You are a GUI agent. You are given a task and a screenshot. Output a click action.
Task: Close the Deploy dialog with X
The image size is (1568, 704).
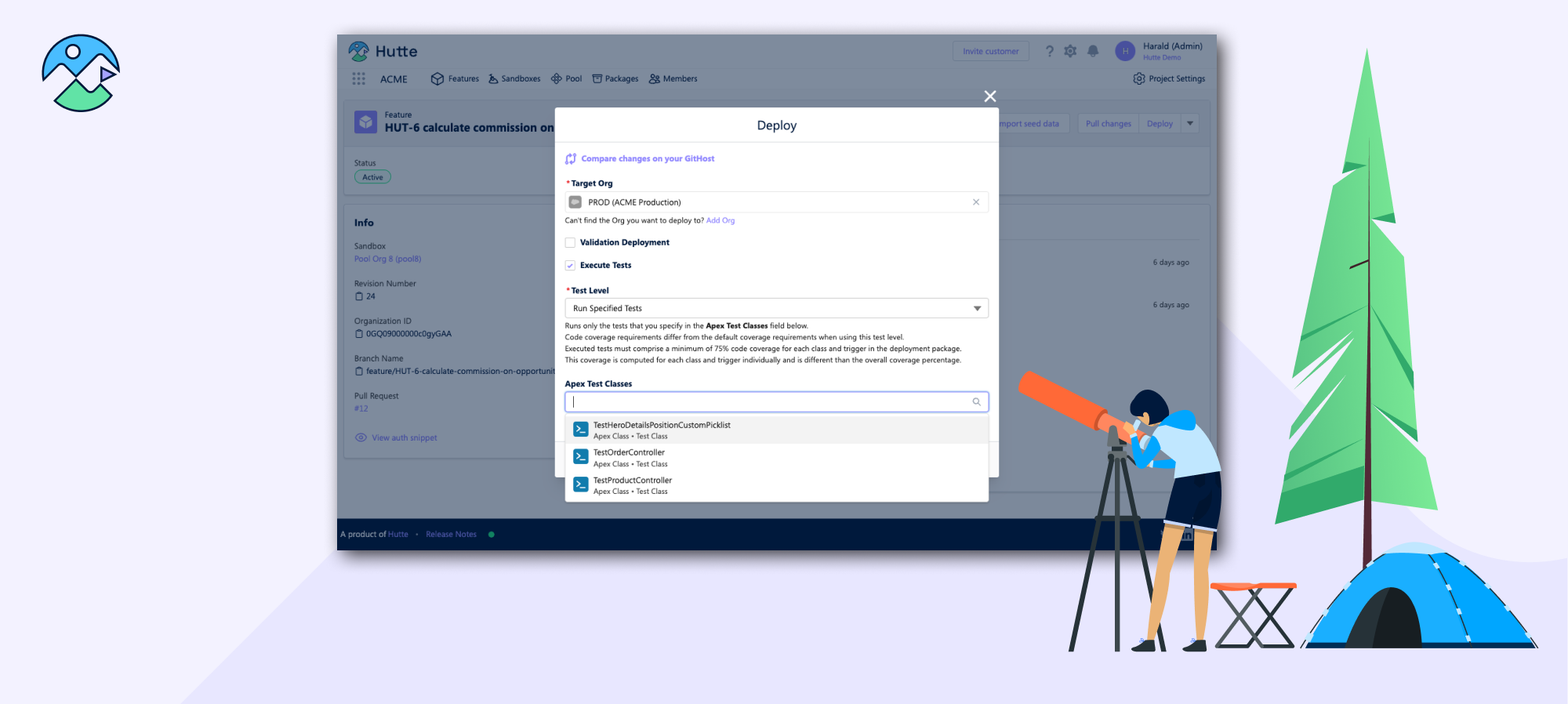tap(990, 96)
